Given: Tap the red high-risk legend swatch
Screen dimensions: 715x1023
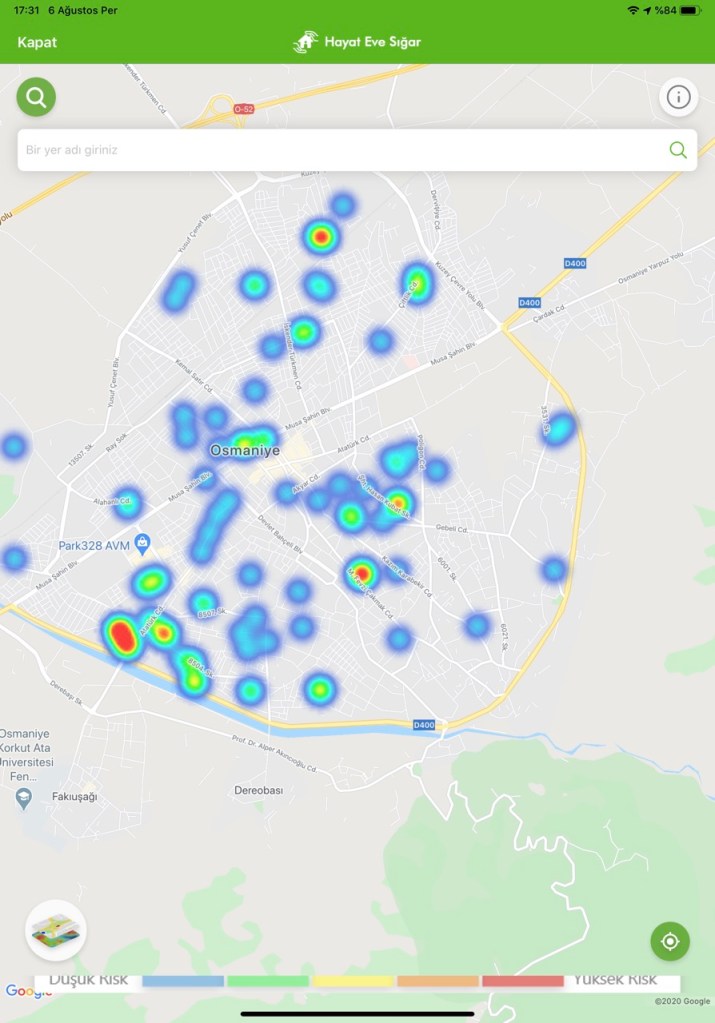Looking at the screenshot, I should click(x=523, y=981).
